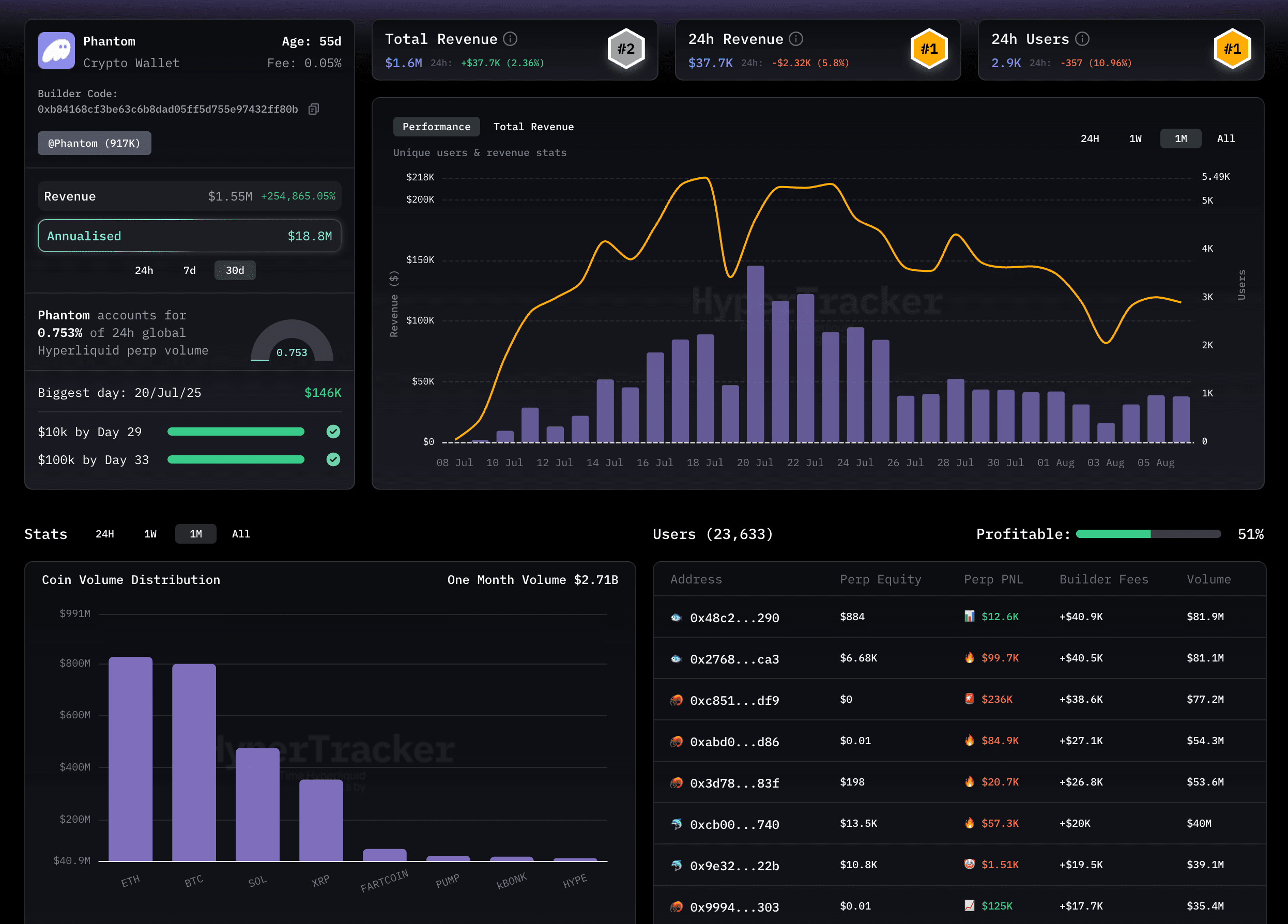Open the Total Revenue info icon
This screenshot has width=1288, height=924.
click(x=510, y=39)
